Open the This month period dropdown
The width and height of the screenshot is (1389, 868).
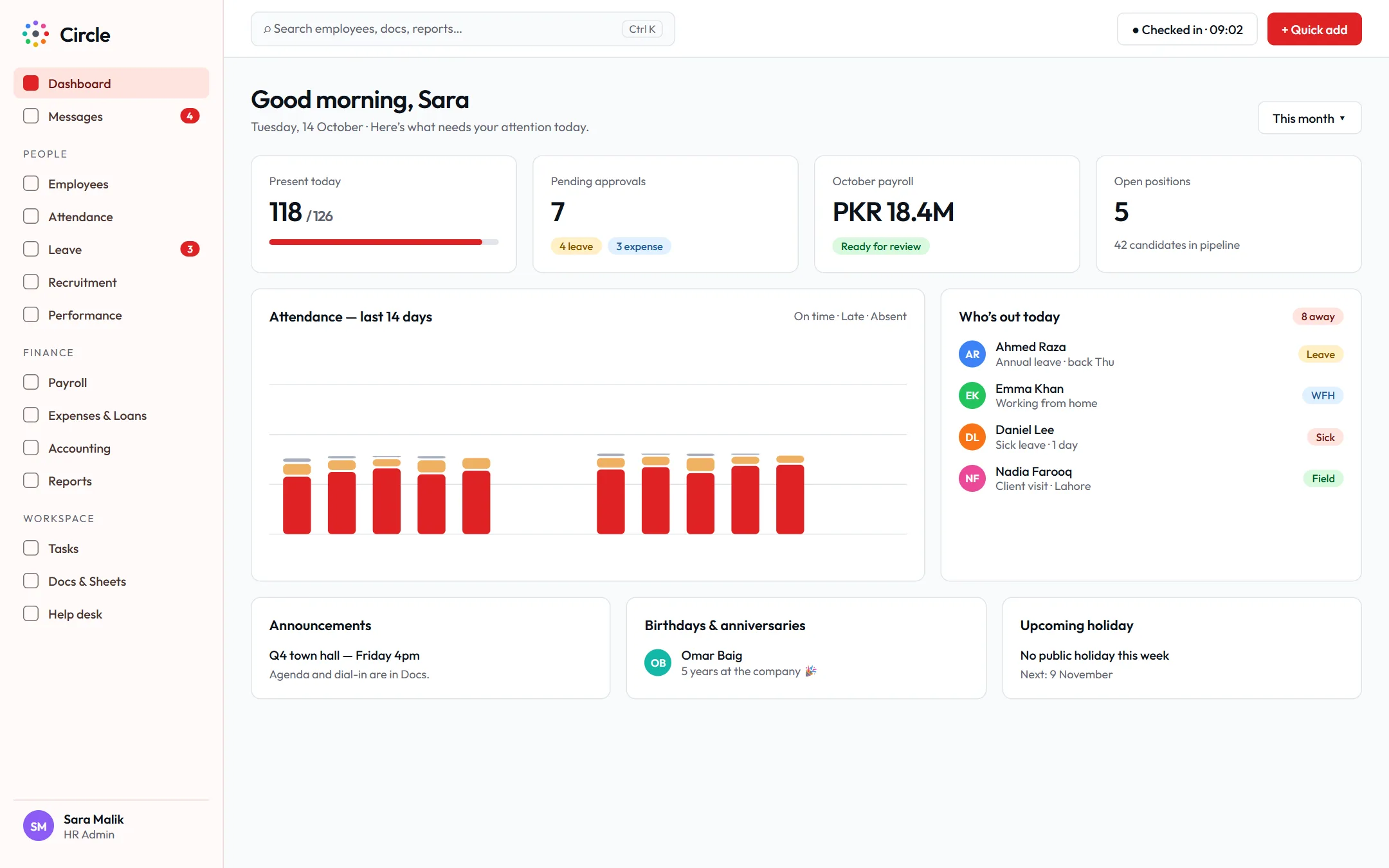pos(1309,118)
